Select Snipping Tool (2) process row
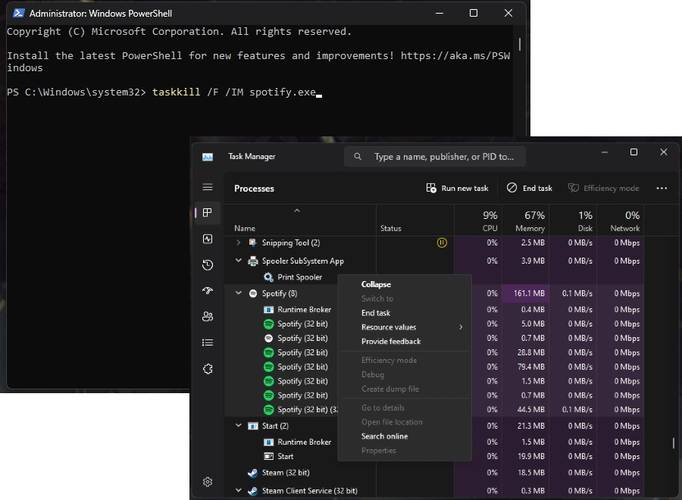682x500 pixels. pyautogui.click(x=434, y=243)
